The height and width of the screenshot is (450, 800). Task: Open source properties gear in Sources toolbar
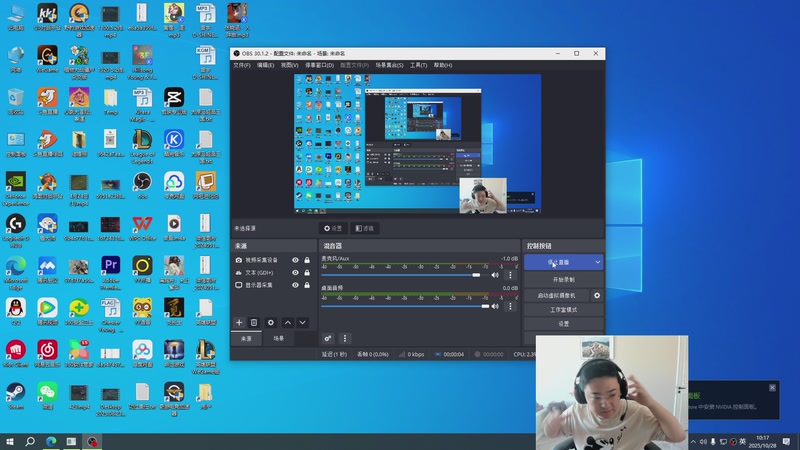(271, 322)
